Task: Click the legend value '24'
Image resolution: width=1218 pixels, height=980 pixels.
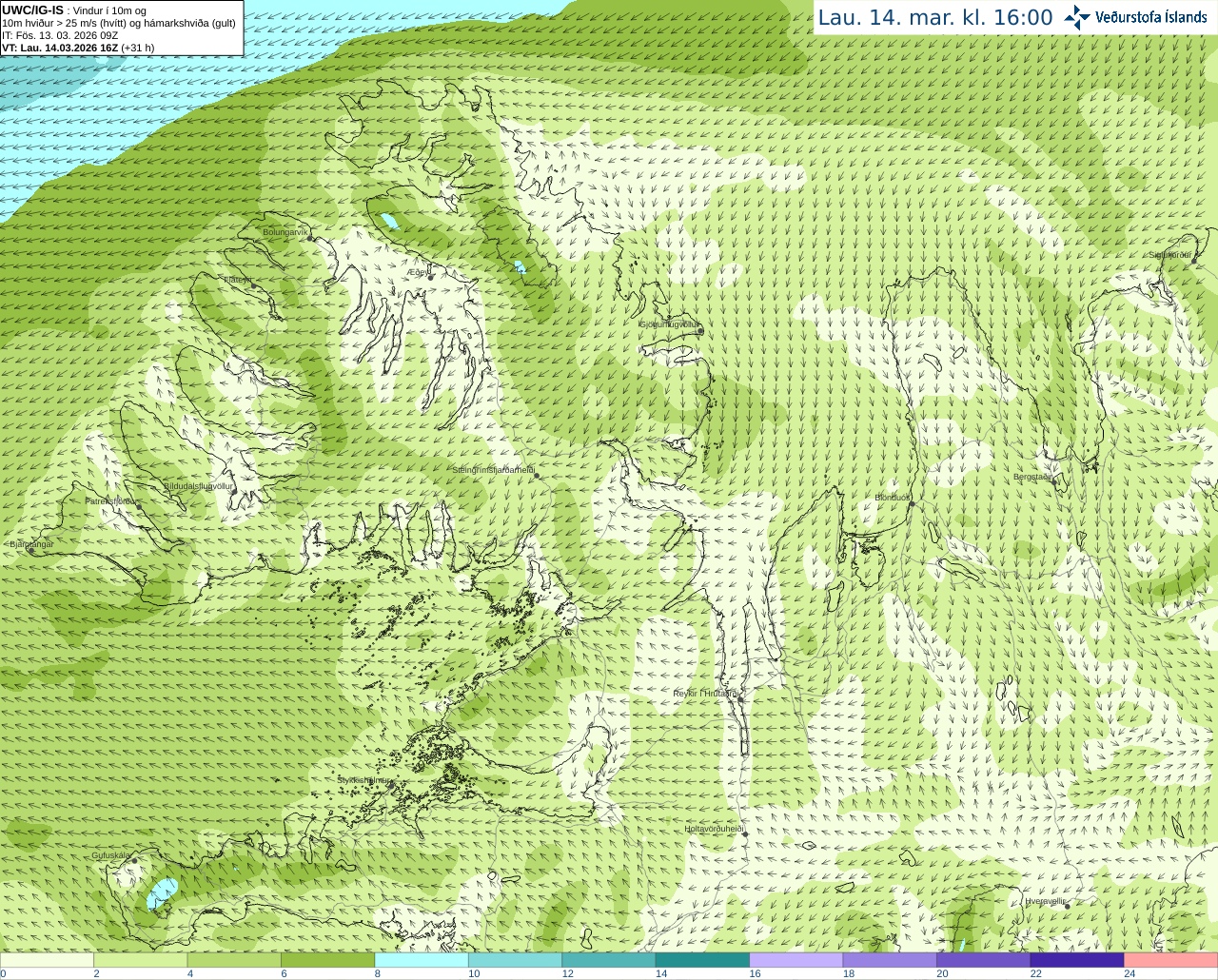Action: tap(1130, 973)
